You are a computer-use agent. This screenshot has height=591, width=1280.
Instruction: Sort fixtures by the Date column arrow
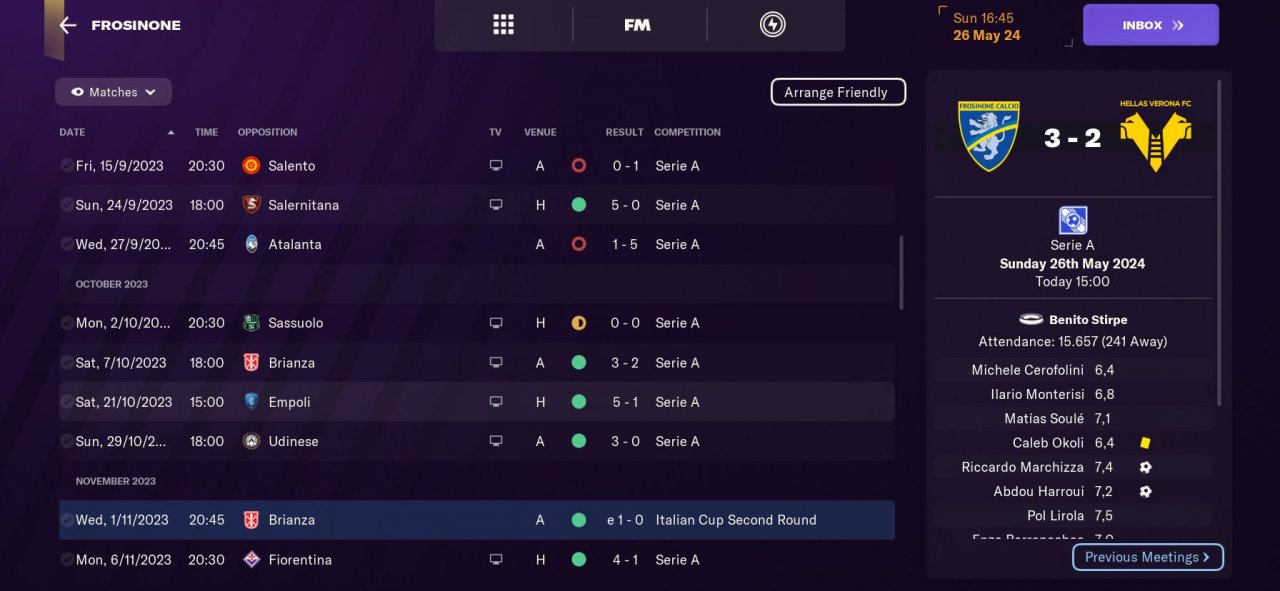(171, 132)
